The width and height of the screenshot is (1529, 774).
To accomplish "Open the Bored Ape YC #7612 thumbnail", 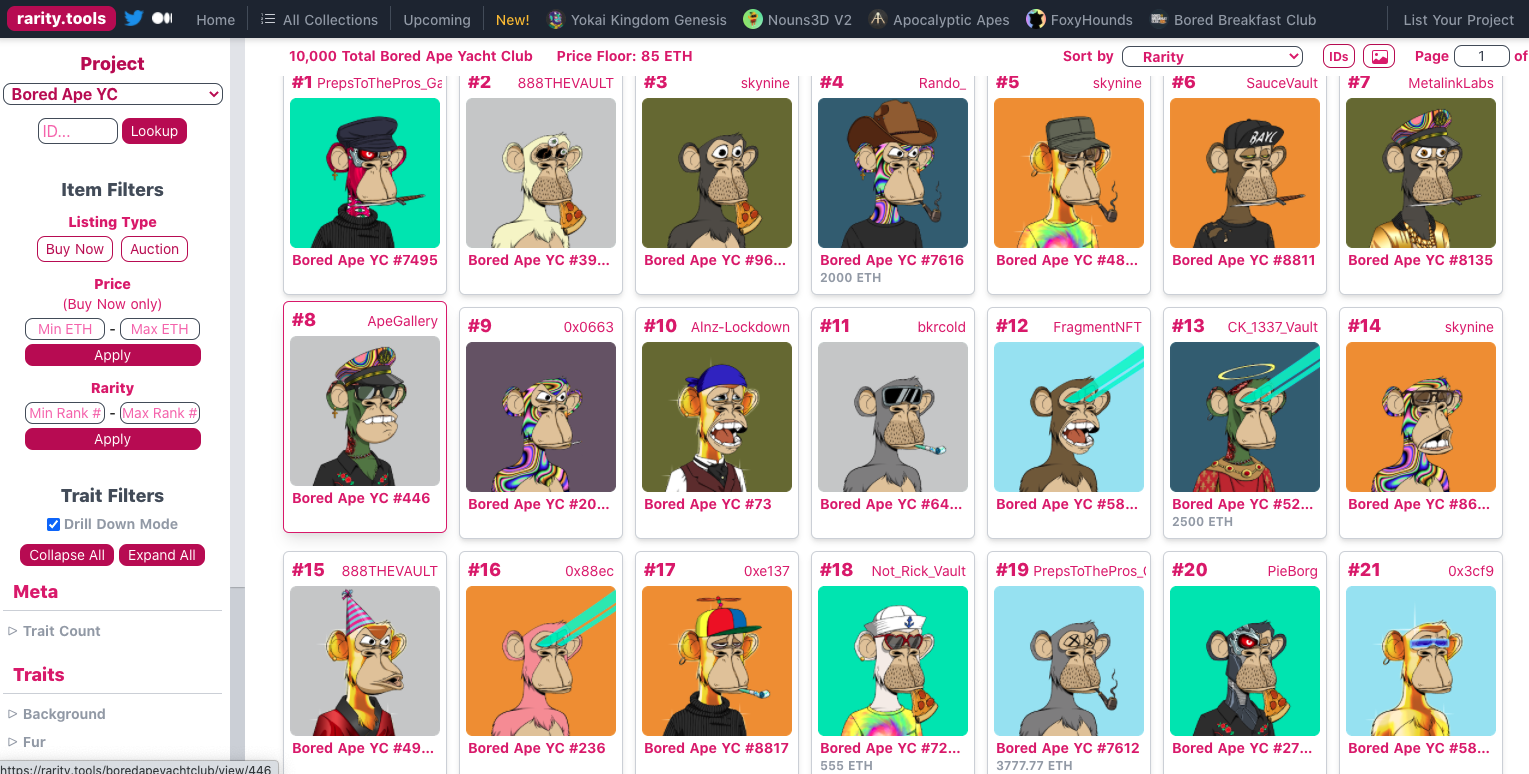I will [x=1069, y=661].
